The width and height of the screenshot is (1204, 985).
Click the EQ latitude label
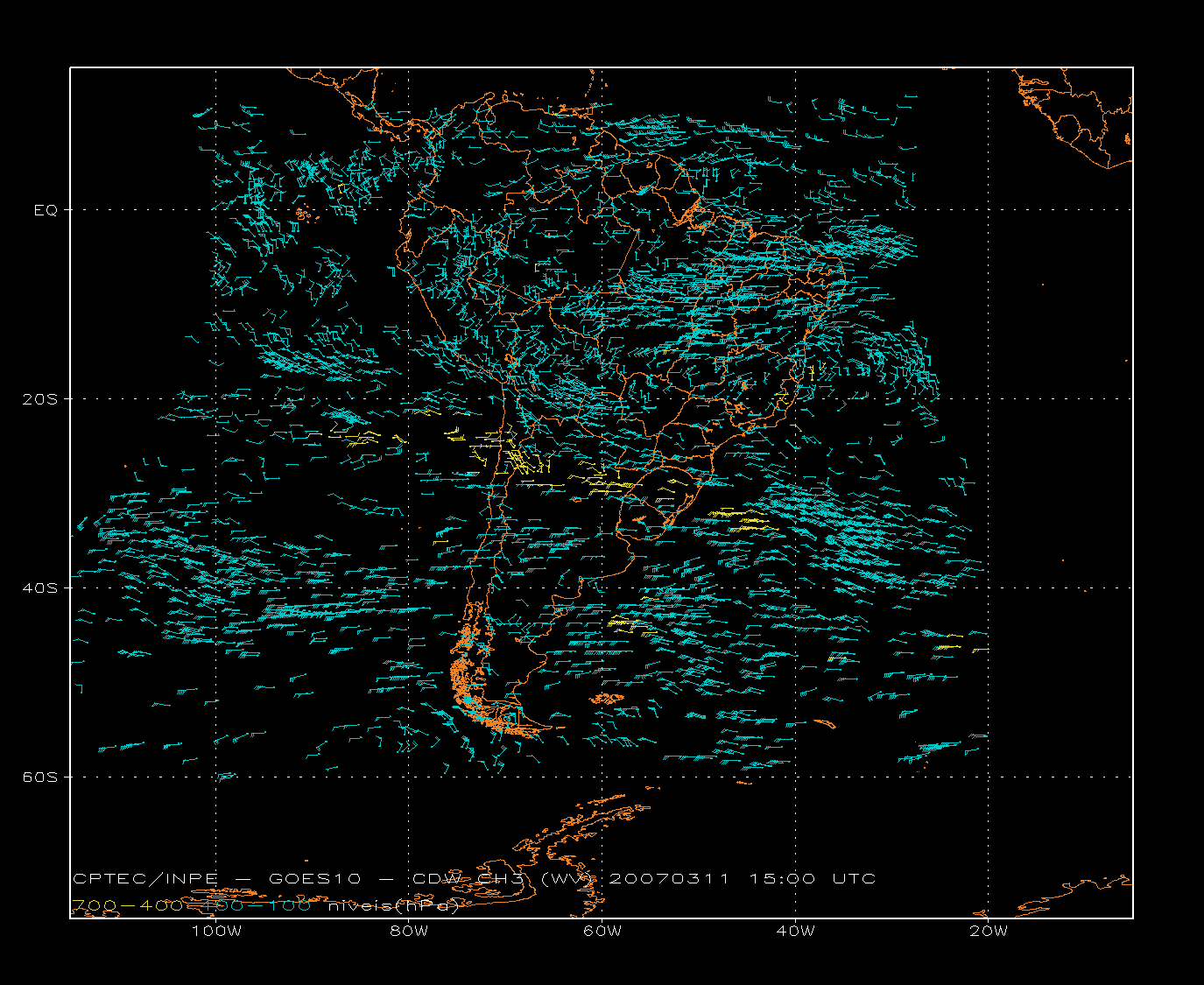pyautogui.click(x=46, y=210)
